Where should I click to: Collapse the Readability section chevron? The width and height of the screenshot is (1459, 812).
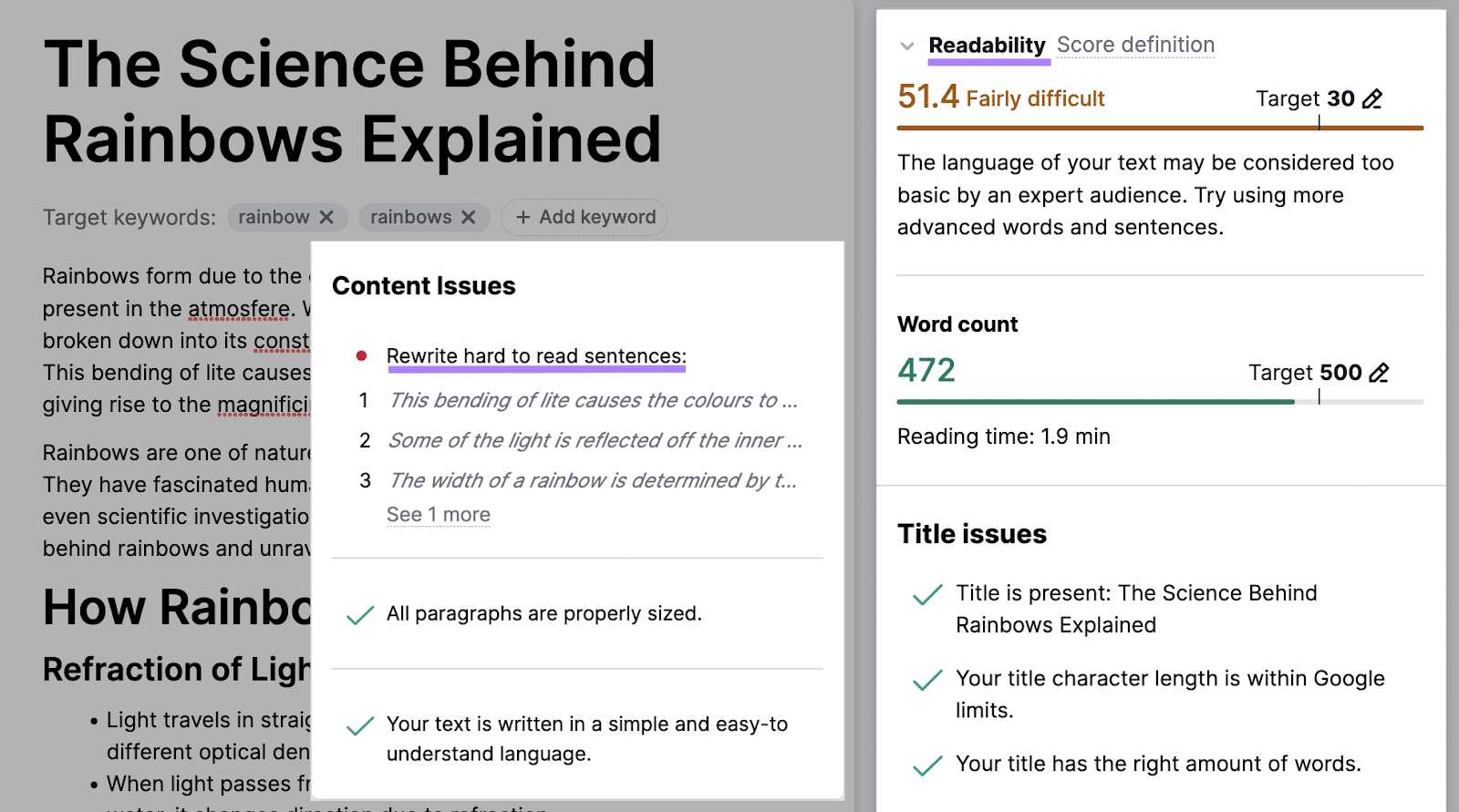(906, 46)
